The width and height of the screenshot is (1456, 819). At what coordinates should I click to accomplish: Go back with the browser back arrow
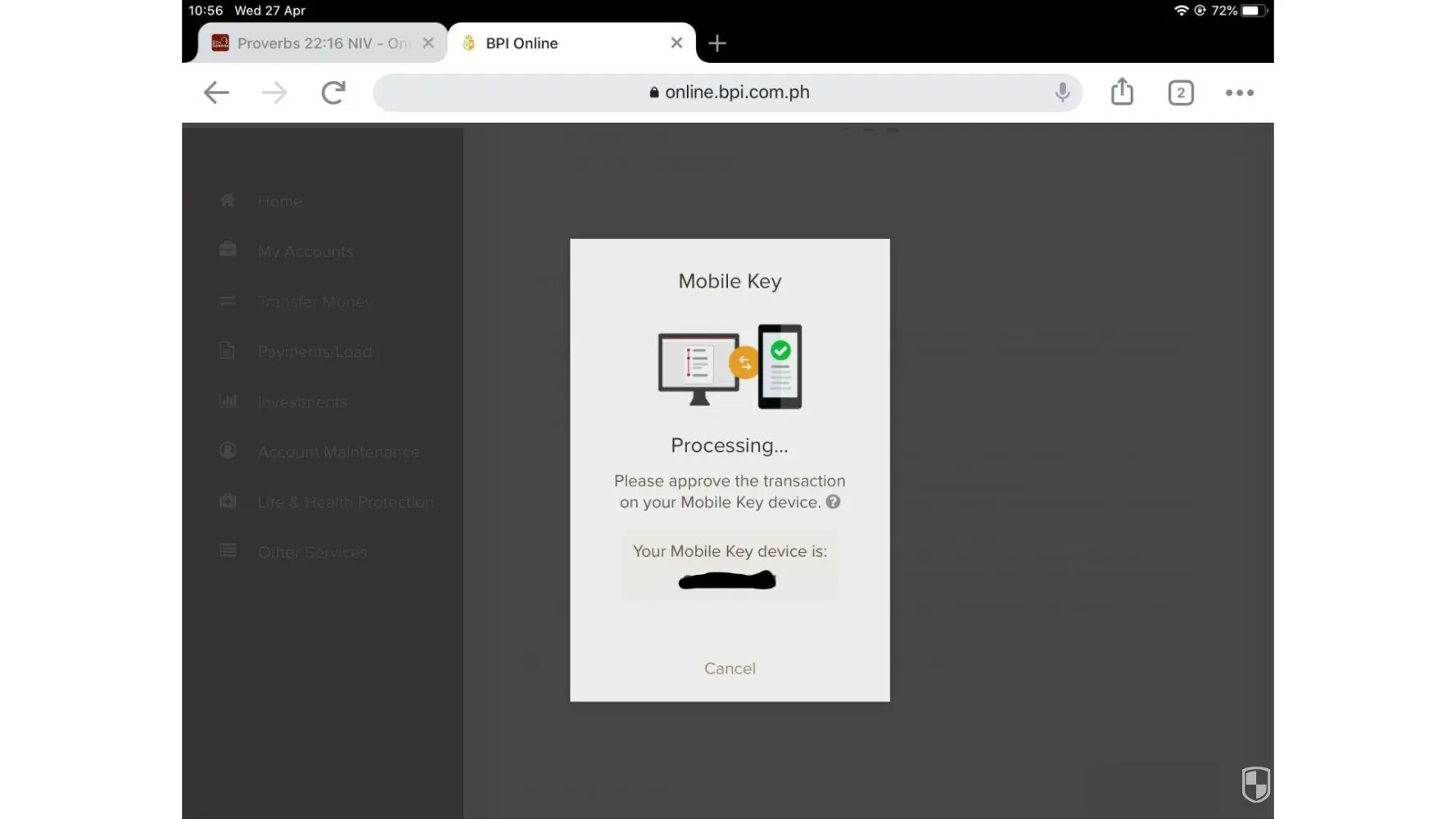tap(216, 93)
